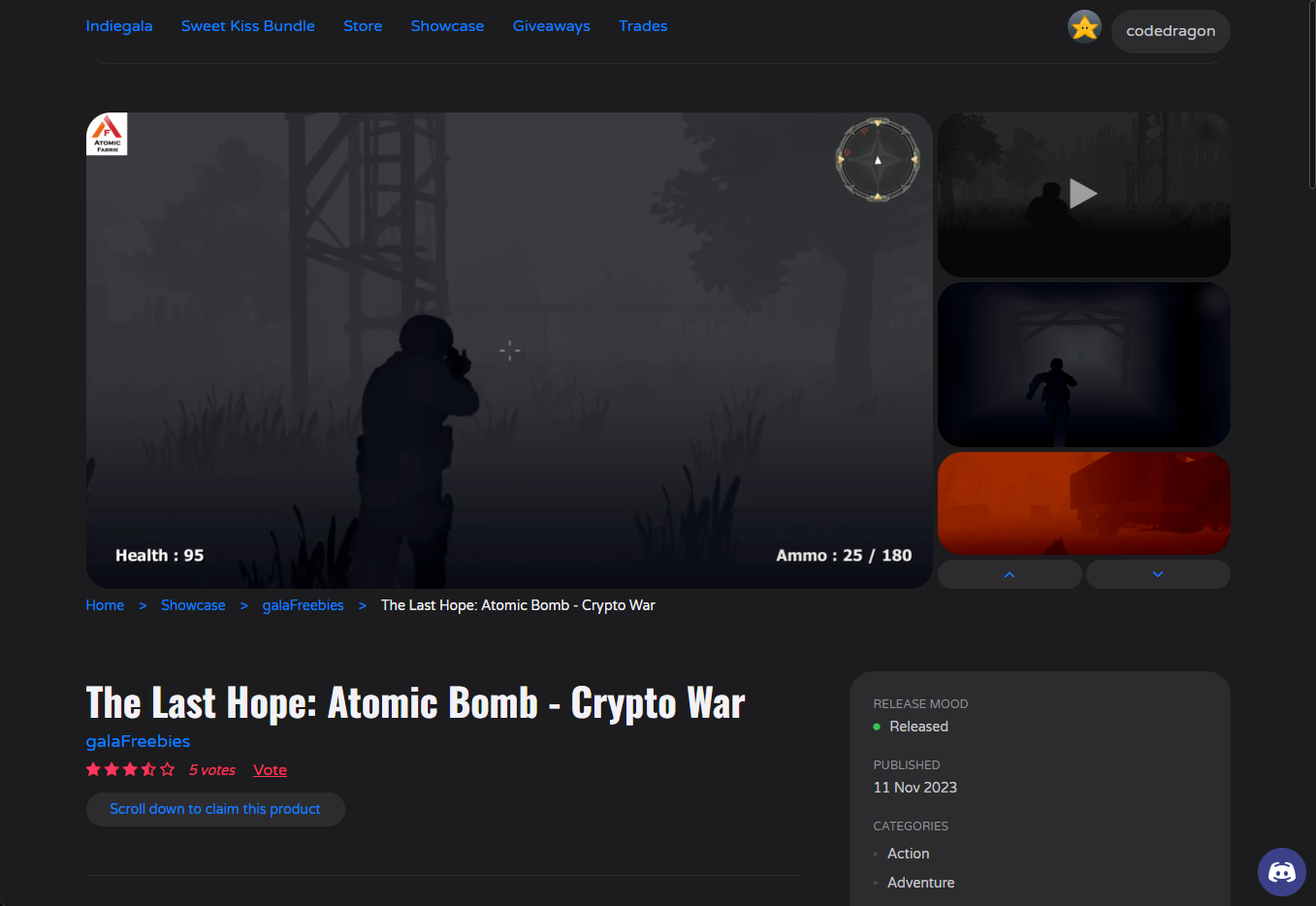Open the Action category
This screenshot has height=906, width=1316.
click(x=908, y=854)
